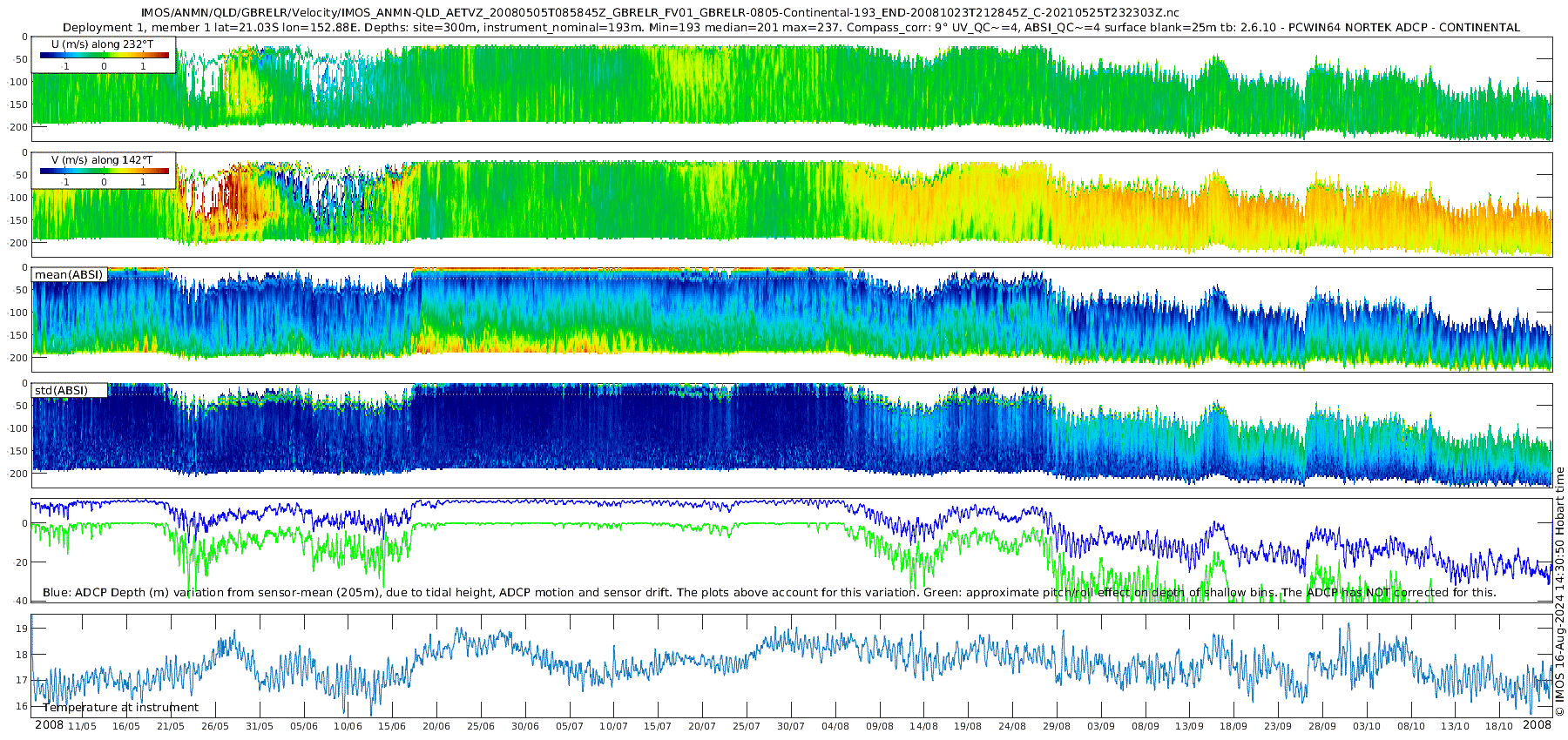Click the Deployment 1 metadata subtitle line

pos(791,27)
